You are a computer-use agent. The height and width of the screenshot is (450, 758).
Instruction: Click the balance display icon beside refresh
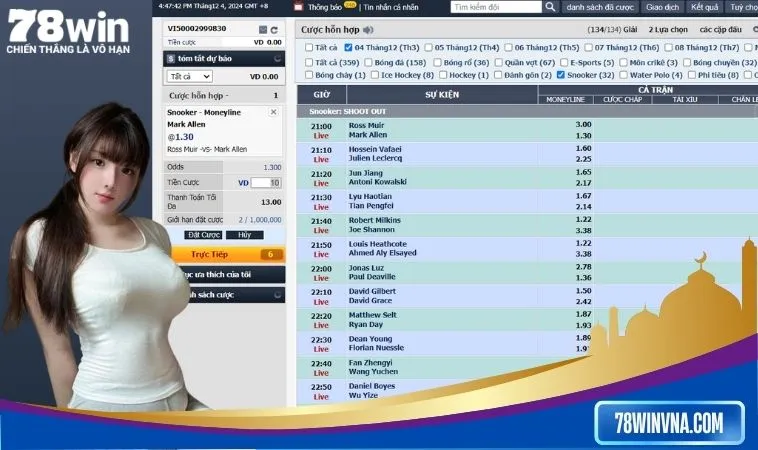(x=262, y=29)
